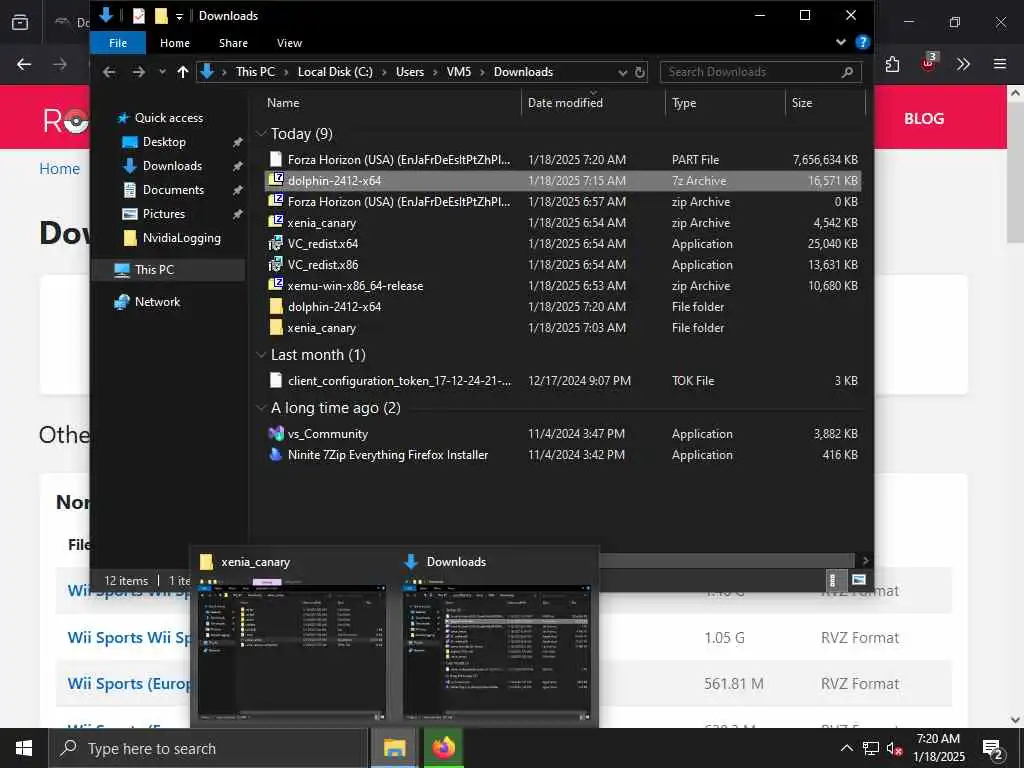Expand the ribbon with the chevron

(840, 42)
